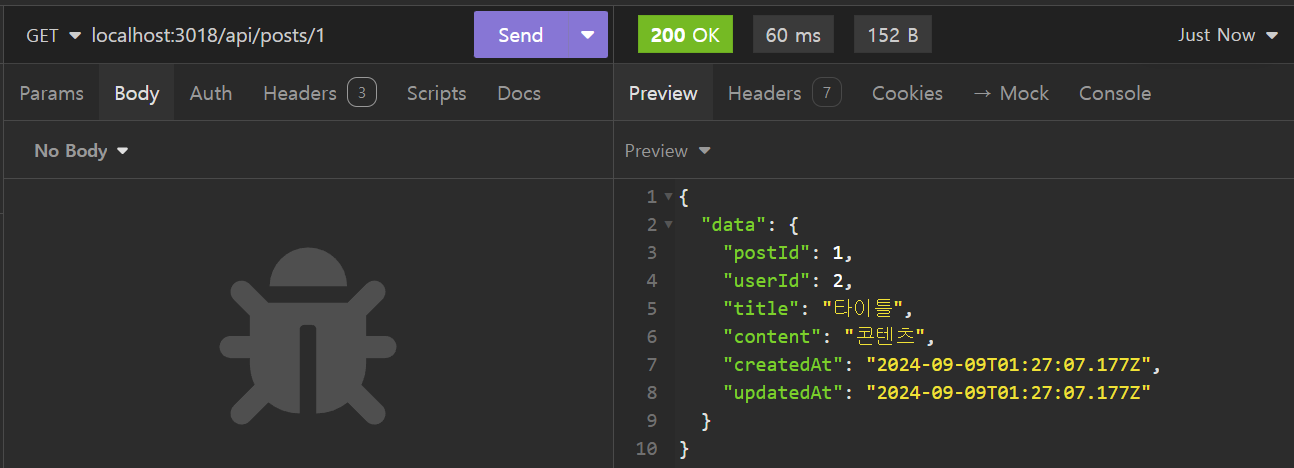Collapse the JSON root at line 1
This screenshot has width=1294, height=468.
(x=668, y=197)
